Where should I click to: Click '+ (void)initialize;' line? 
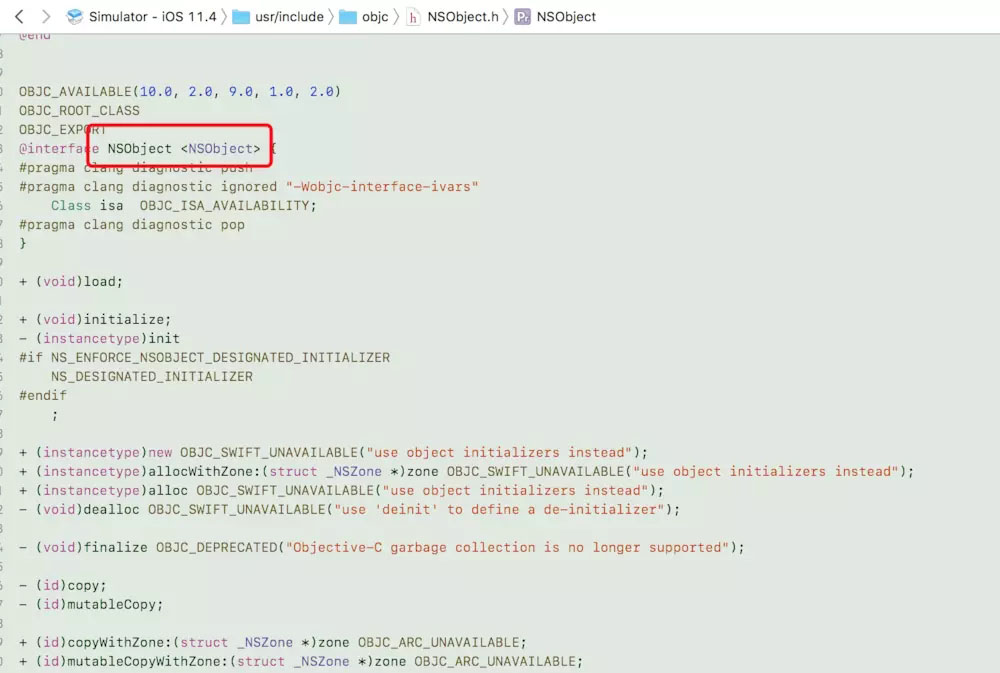click(95, 319)
